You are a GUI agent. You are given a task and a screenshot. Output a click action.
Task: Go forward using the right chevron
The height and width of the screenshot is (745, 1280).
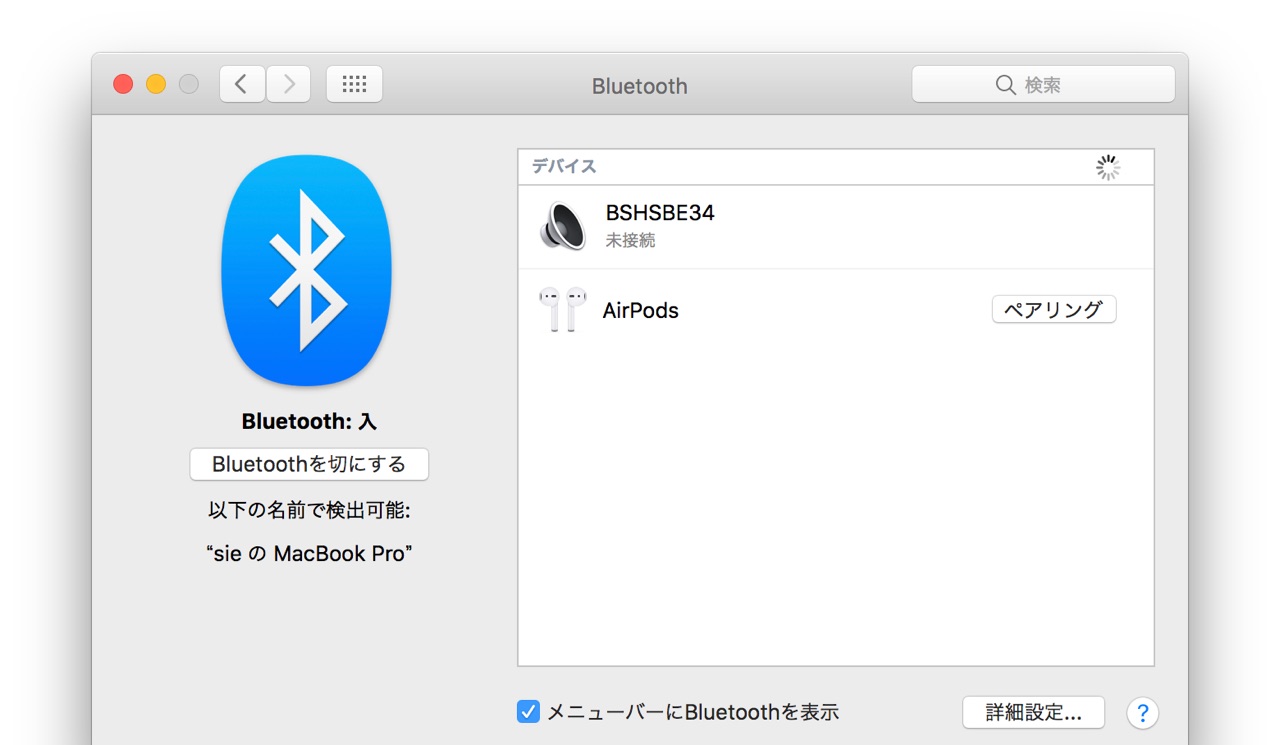click(x=288, y=85)
